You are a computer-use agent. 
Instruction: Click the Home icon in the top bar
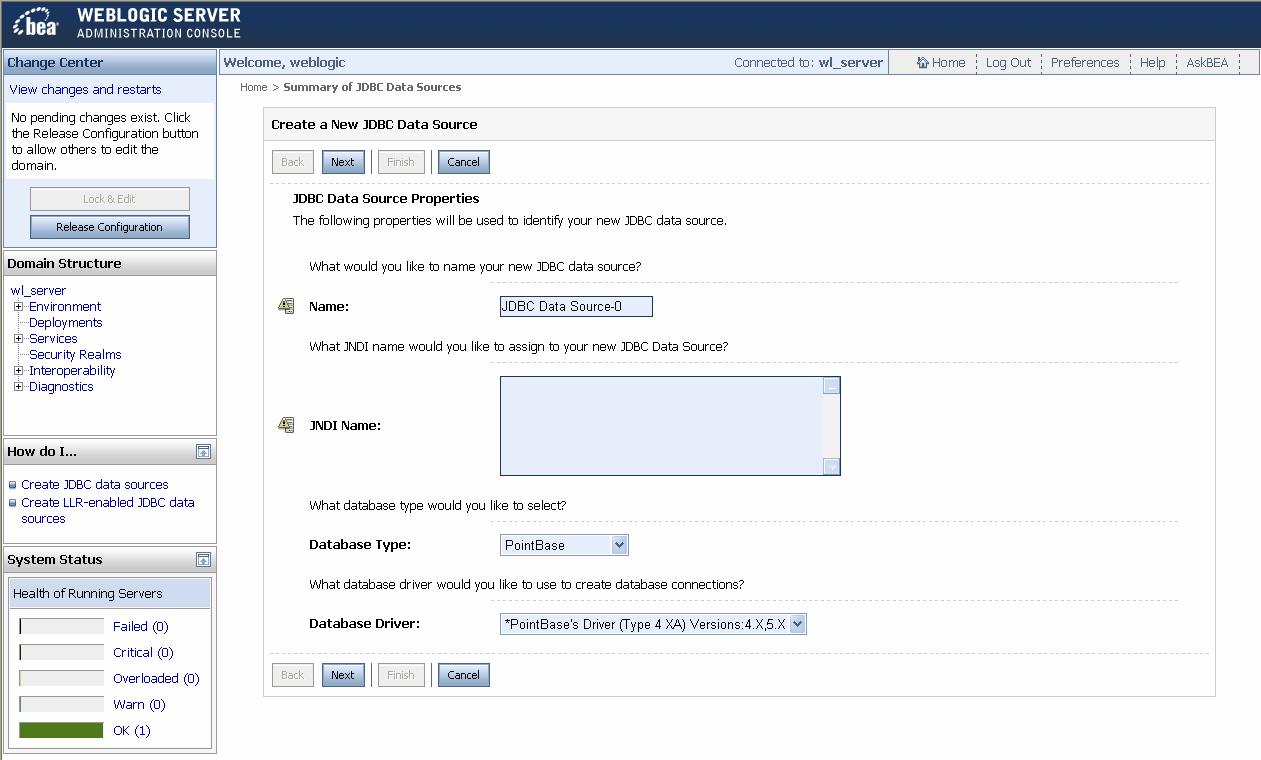coord(923,62)
